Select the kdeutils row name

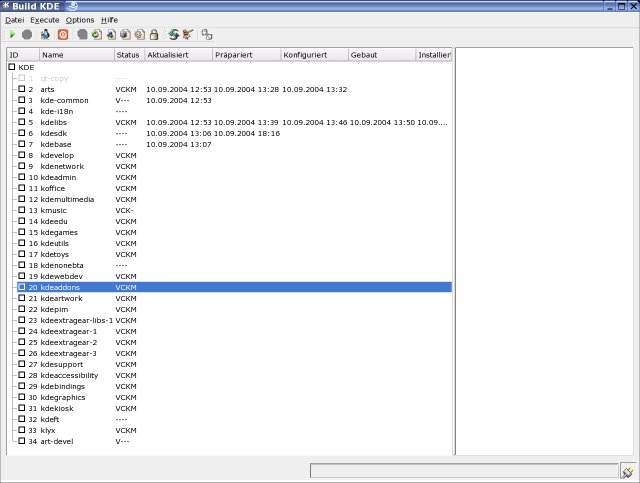coord(55,244)
